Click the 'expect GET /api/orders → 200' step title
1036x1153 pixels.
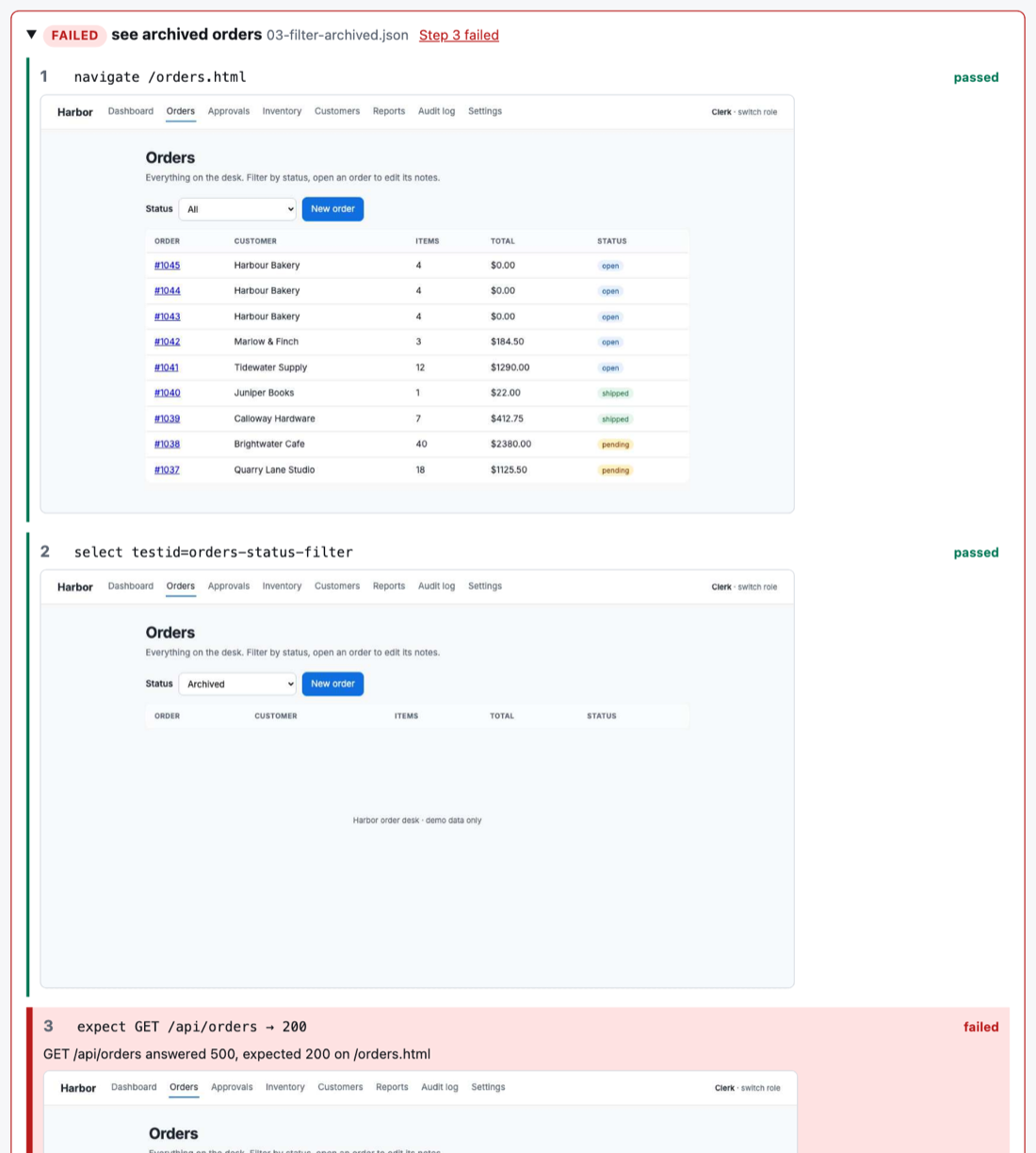(192, 1027)
